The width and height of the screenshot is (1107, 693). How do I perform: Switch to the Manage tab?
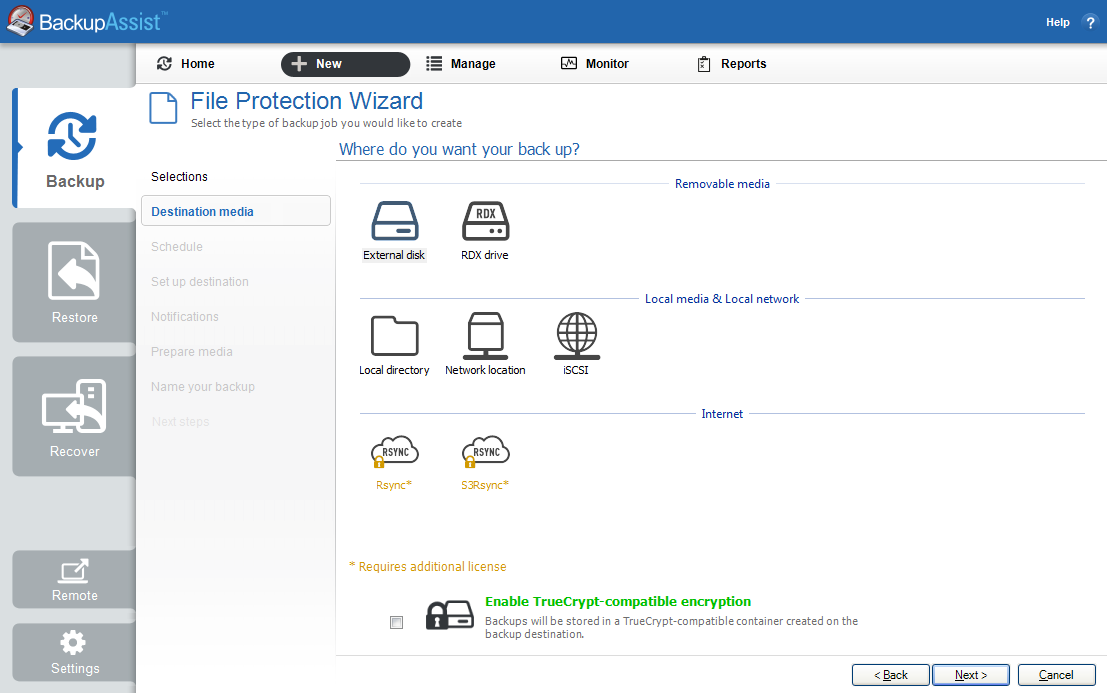click(460, 63)
